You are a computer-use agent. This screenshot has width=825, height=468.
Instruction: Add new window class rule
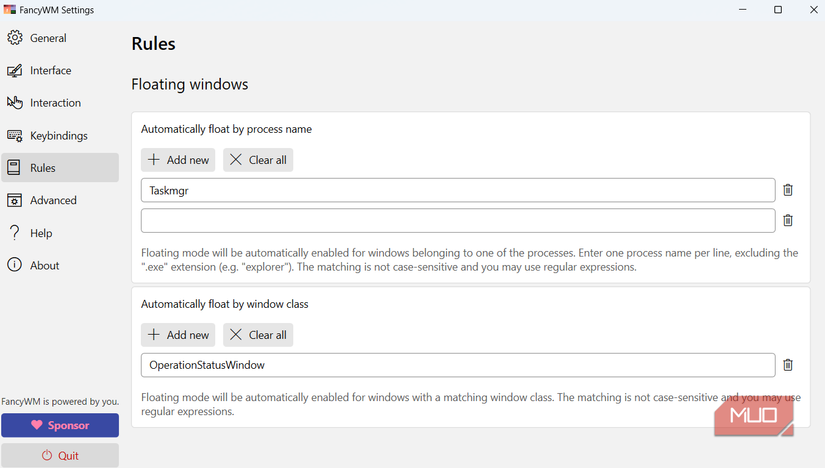coord(178,335)
